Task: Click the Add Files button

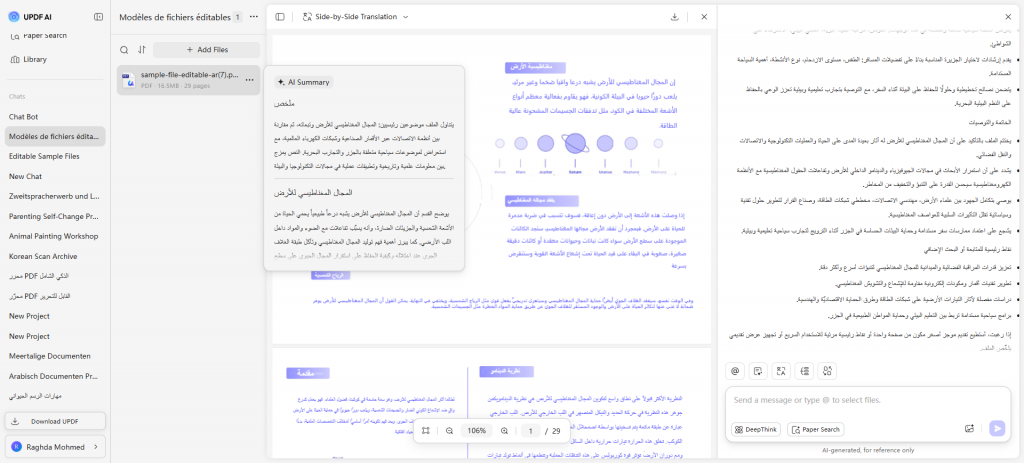Action: point(206,50)
